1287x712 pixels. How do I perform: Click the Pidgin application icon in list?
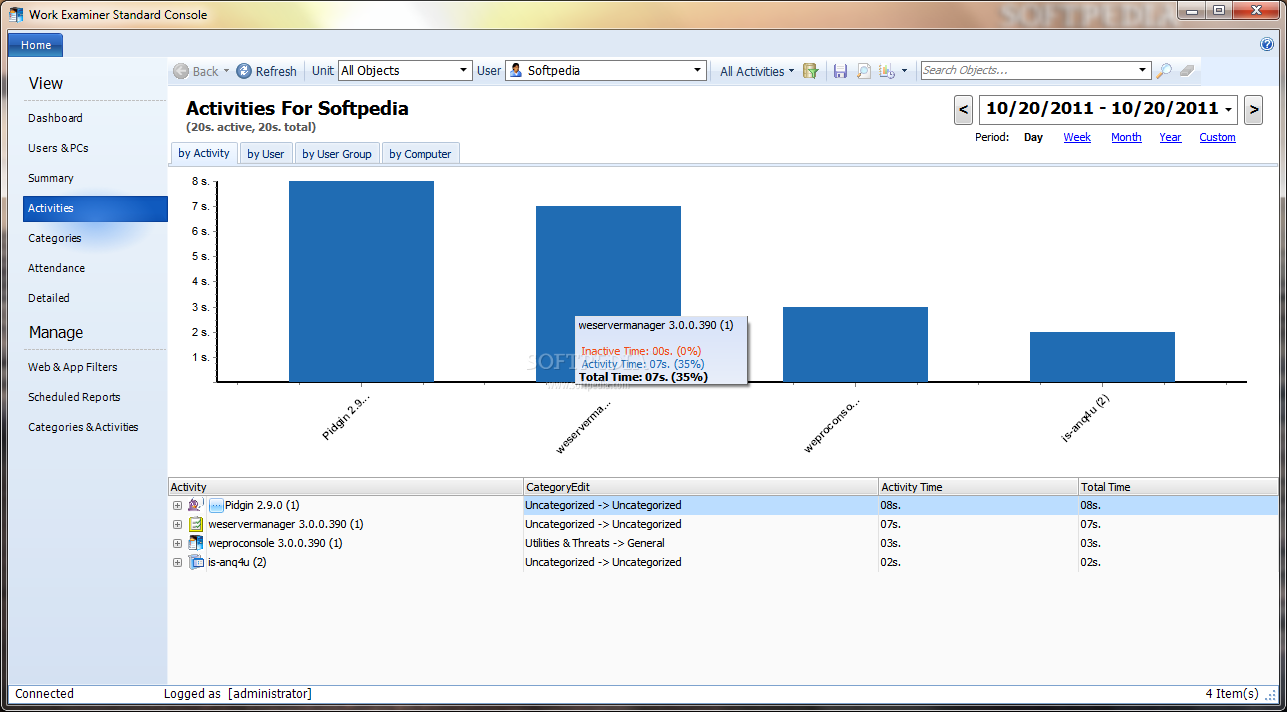coord(194,505)
